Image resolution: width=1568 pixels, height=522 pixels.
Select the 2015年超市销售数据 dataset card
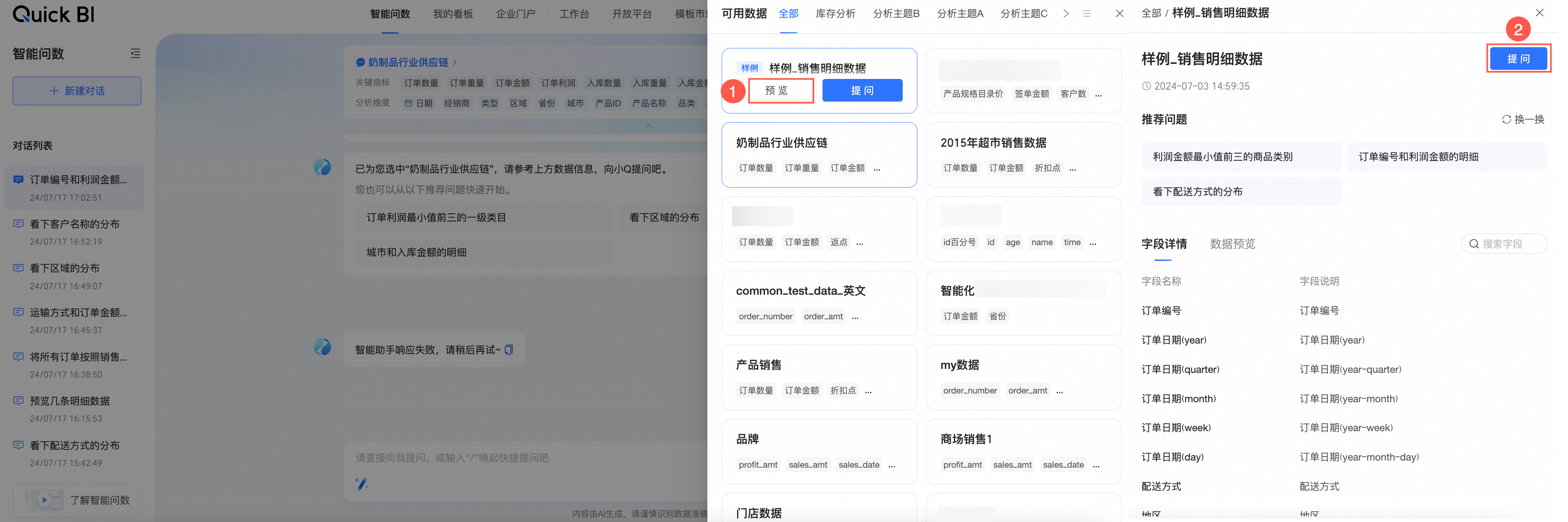point(1023,155)
